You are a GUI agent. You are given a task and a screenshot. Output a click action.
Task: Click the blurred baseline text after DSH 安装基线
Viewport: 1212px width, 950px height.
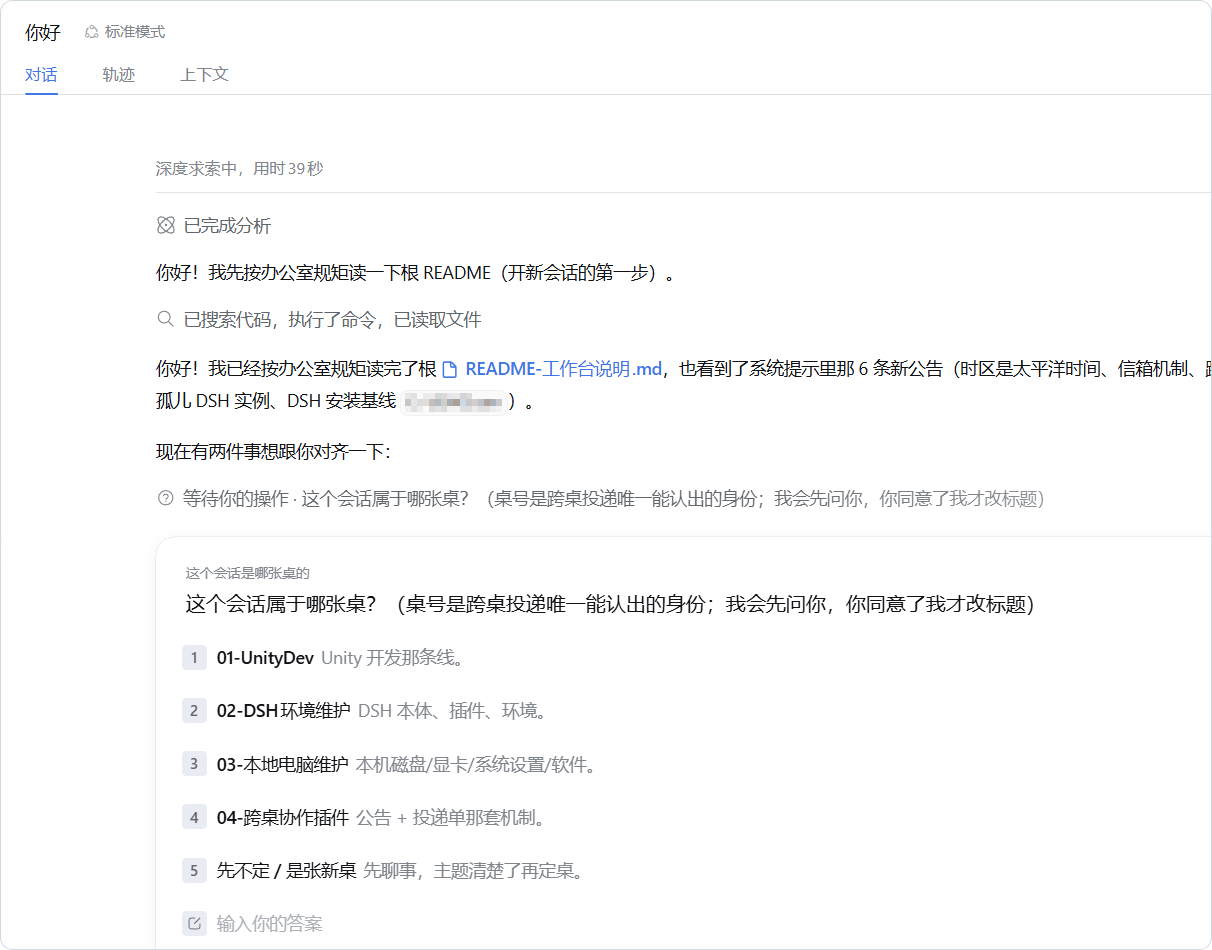pyautogui.click(x=453, y=402)
